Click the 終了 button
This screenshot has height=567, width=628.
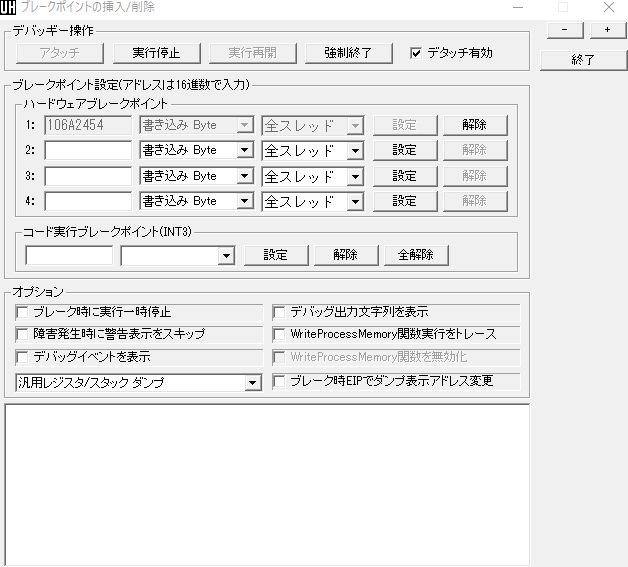point(583,60)
